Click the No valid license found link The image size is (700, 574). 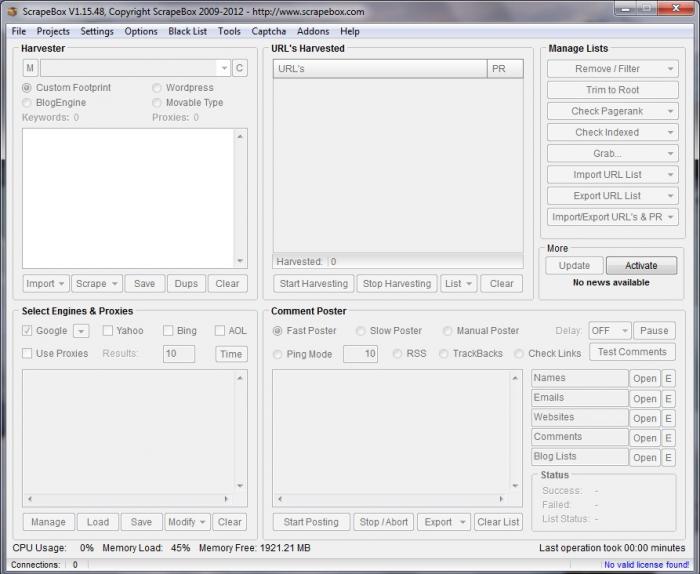646,565
